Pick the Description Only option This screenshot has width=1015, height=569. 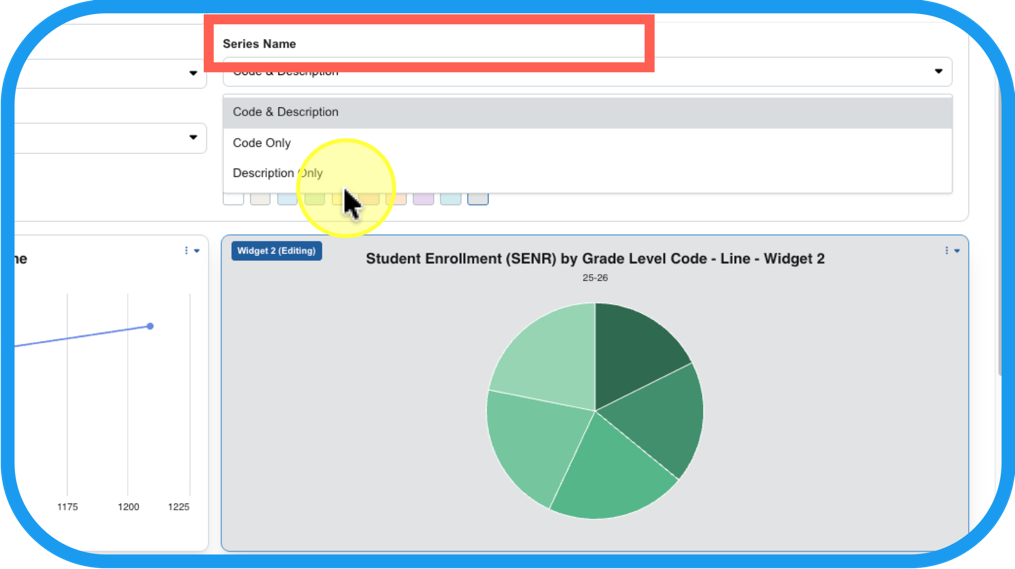pos(278,173)
